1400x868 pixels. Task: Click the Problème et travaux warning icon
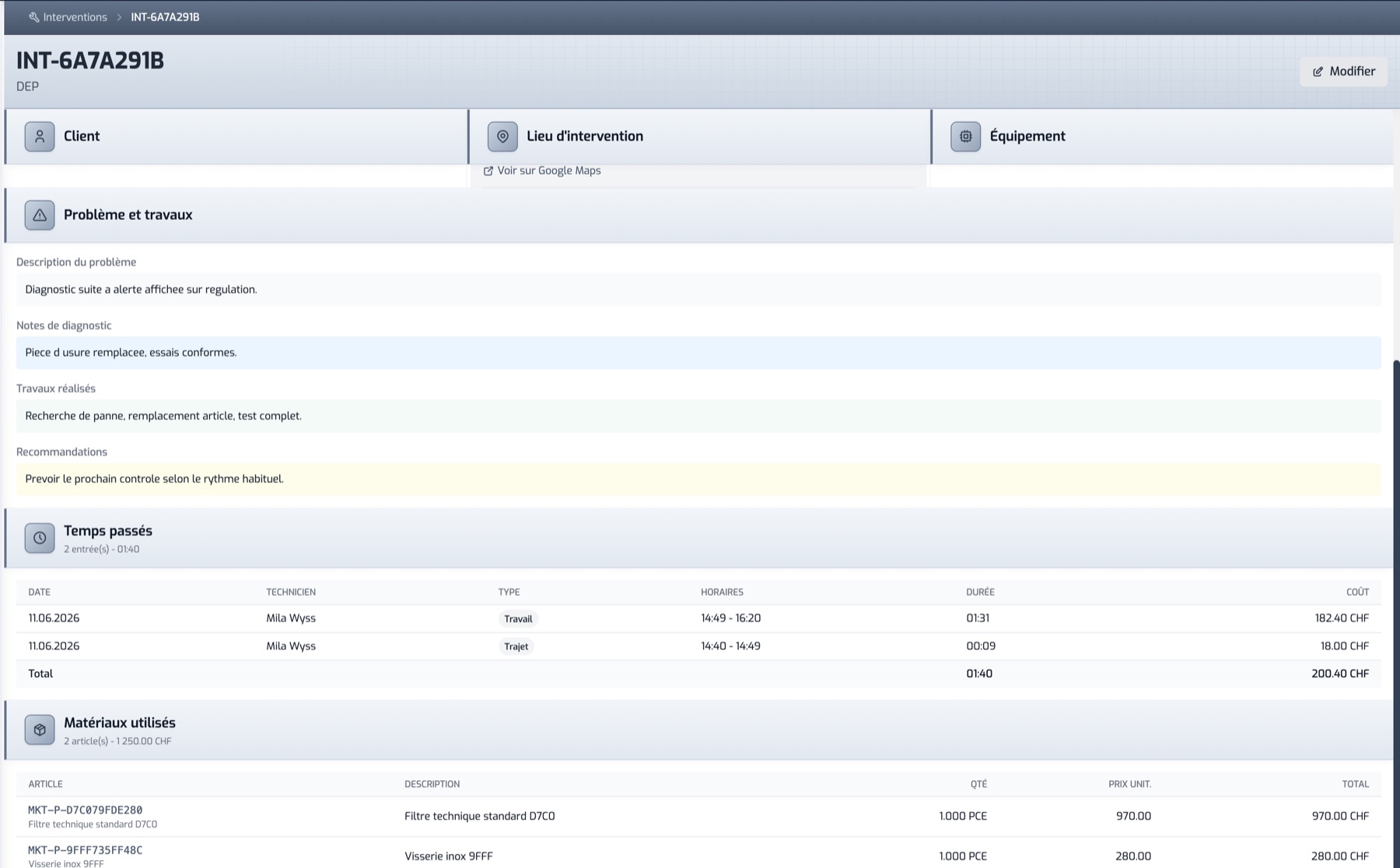point(40,215)
